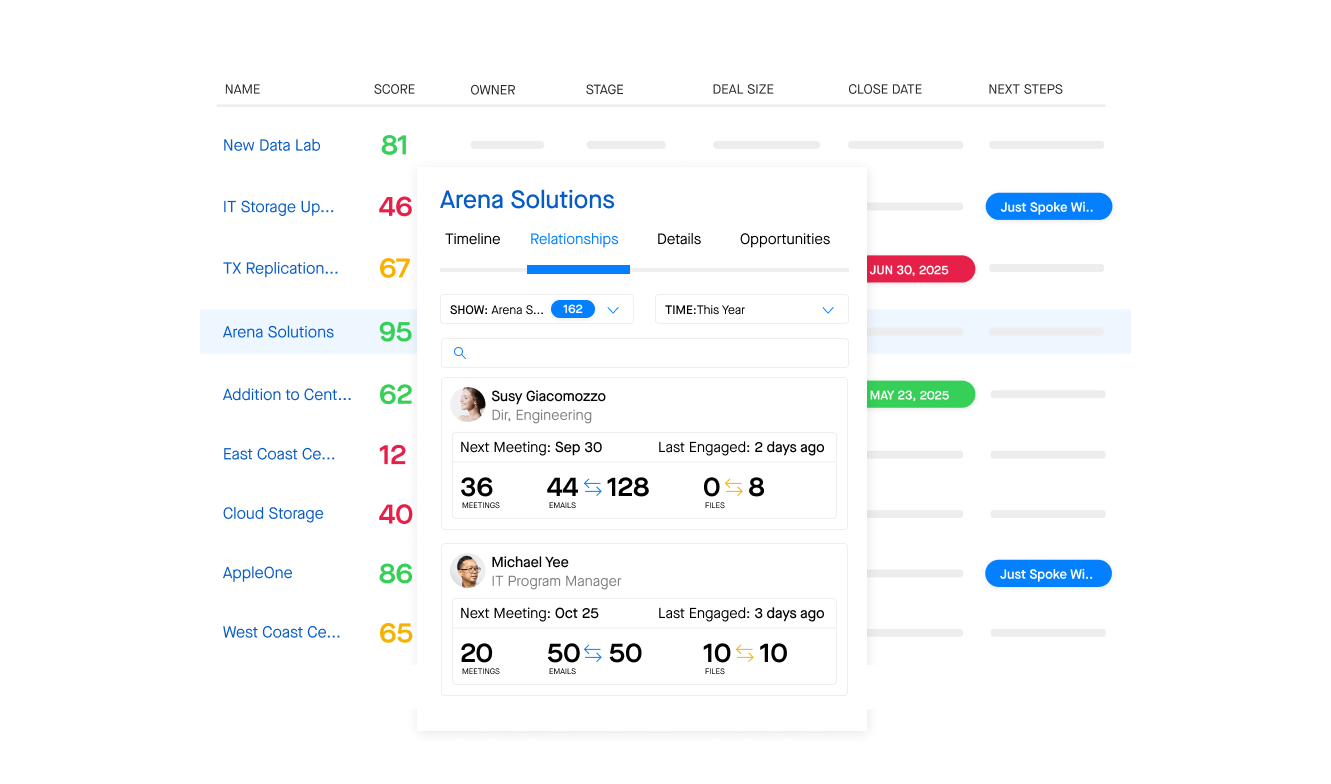Screen dimensions: 1331x784
Task: Go to the Opportunities tab
Action: point(785,239)
